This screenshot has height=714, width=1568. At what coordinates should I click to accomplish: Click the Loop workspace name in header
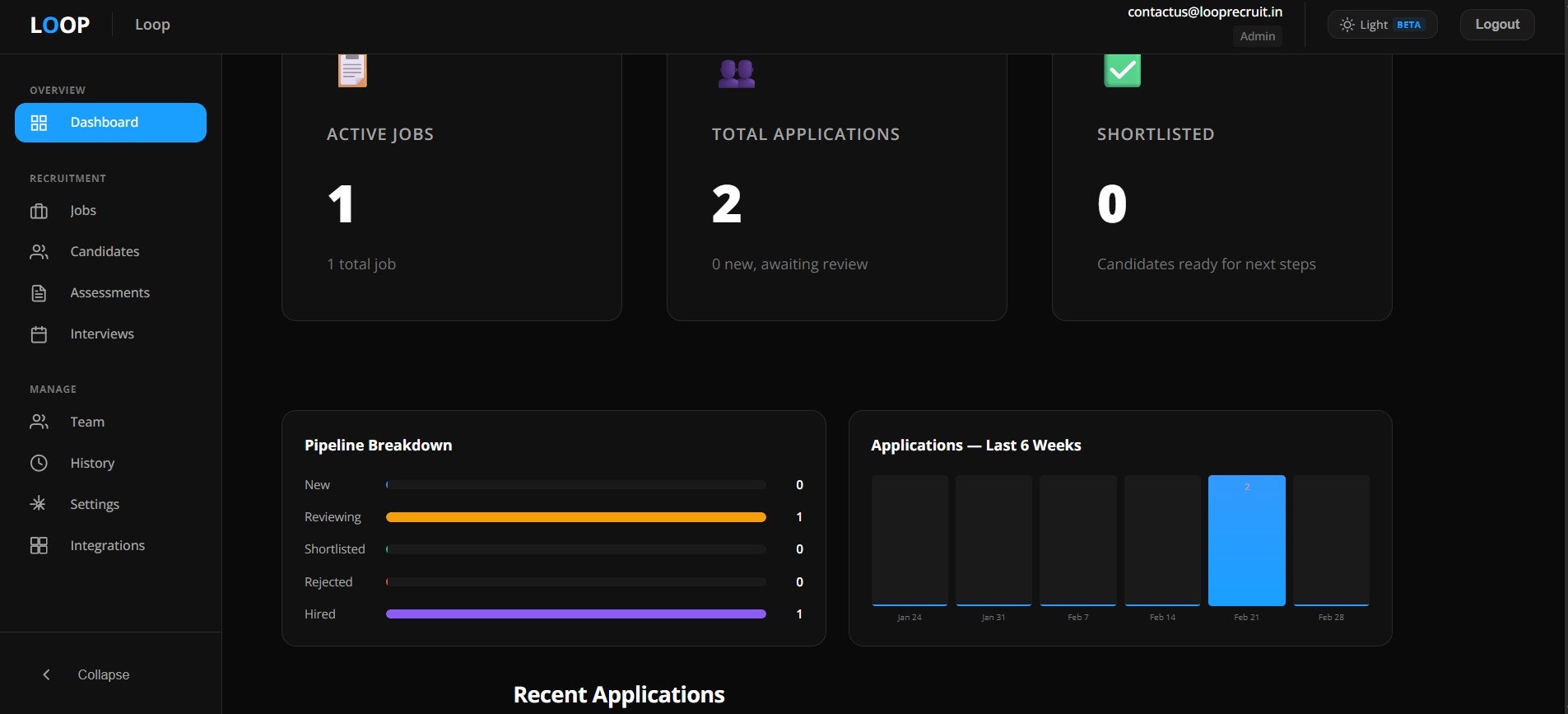point(152,25)
